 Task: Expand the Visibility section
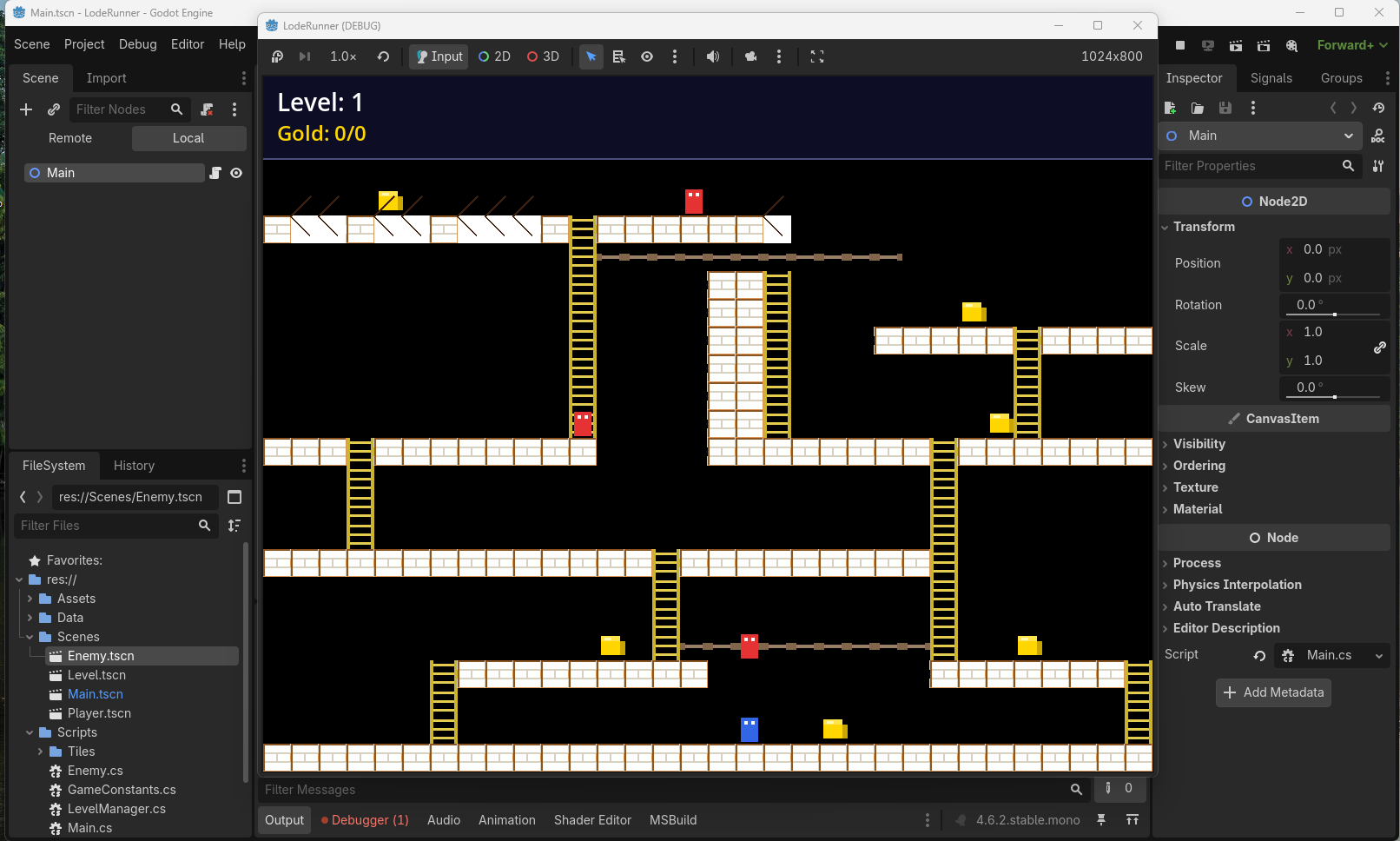[x=1199, y=444]
